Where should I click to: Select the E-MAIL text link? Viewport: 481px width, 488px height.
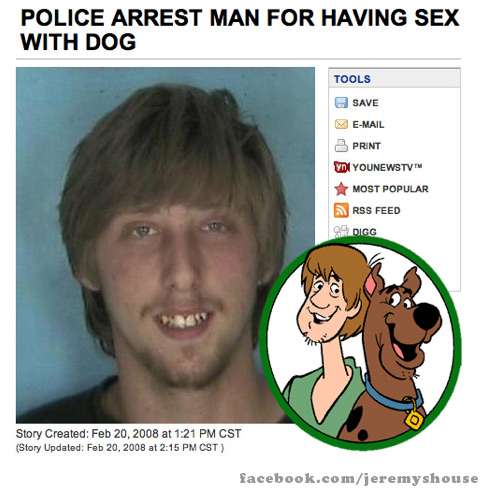[368, 124]
